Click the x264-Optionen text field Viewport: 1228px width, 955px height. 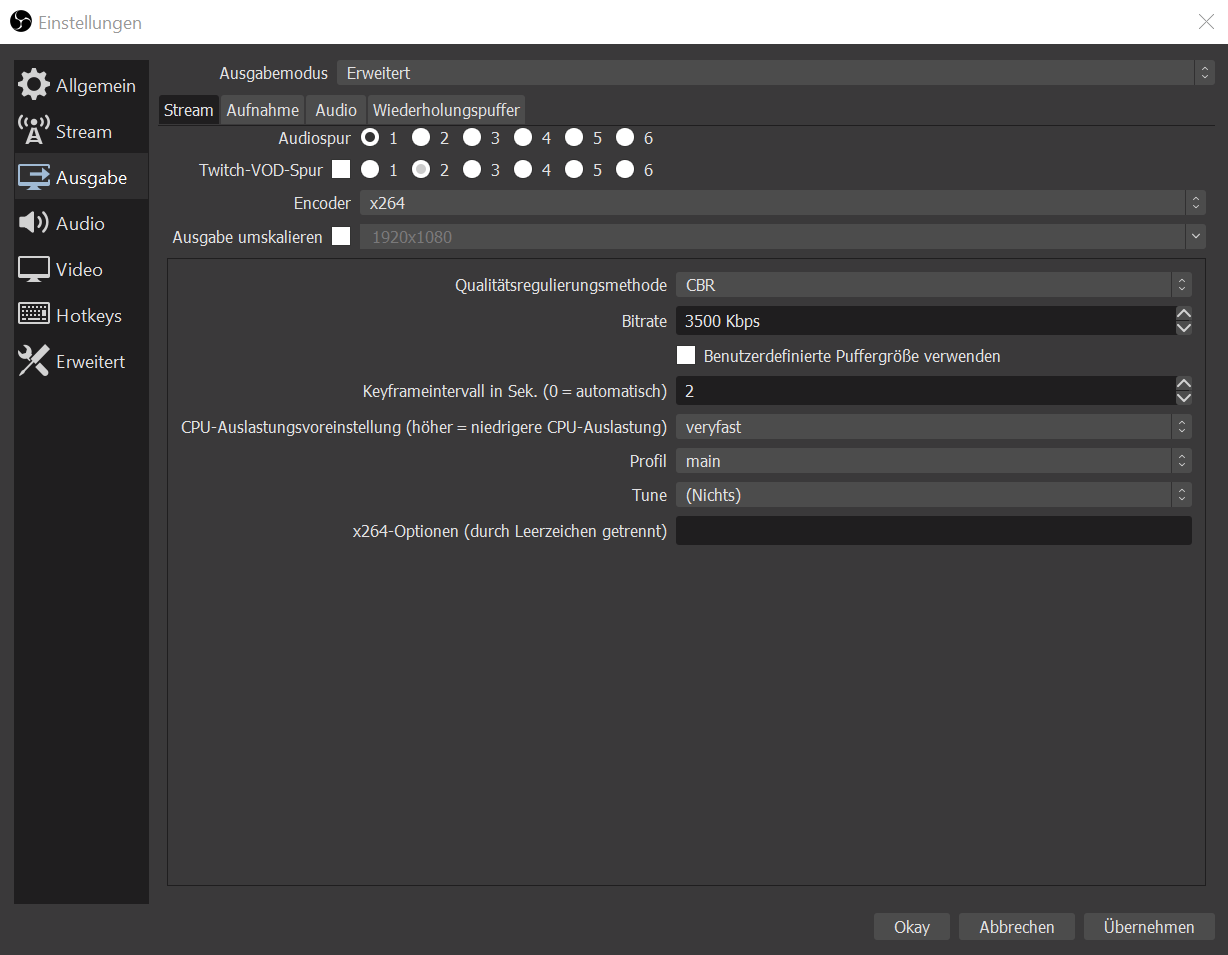pos(933,531)
